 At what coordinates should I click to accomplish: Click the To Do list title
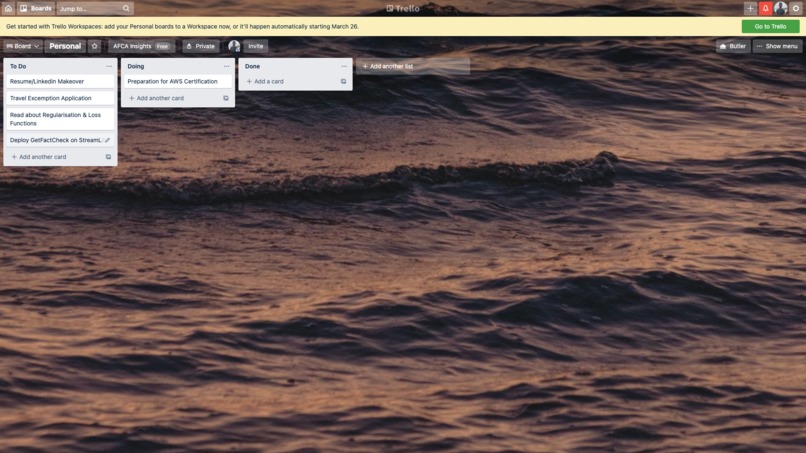(x=18, y=66)
